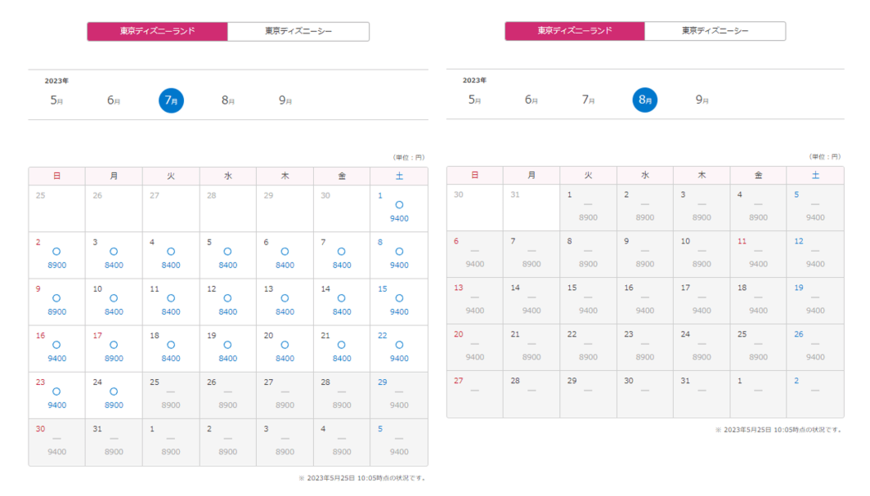Viewport: 870px width, 496px height.
Task: Choose the availability circle on July 22
Action: click(399, 345)
